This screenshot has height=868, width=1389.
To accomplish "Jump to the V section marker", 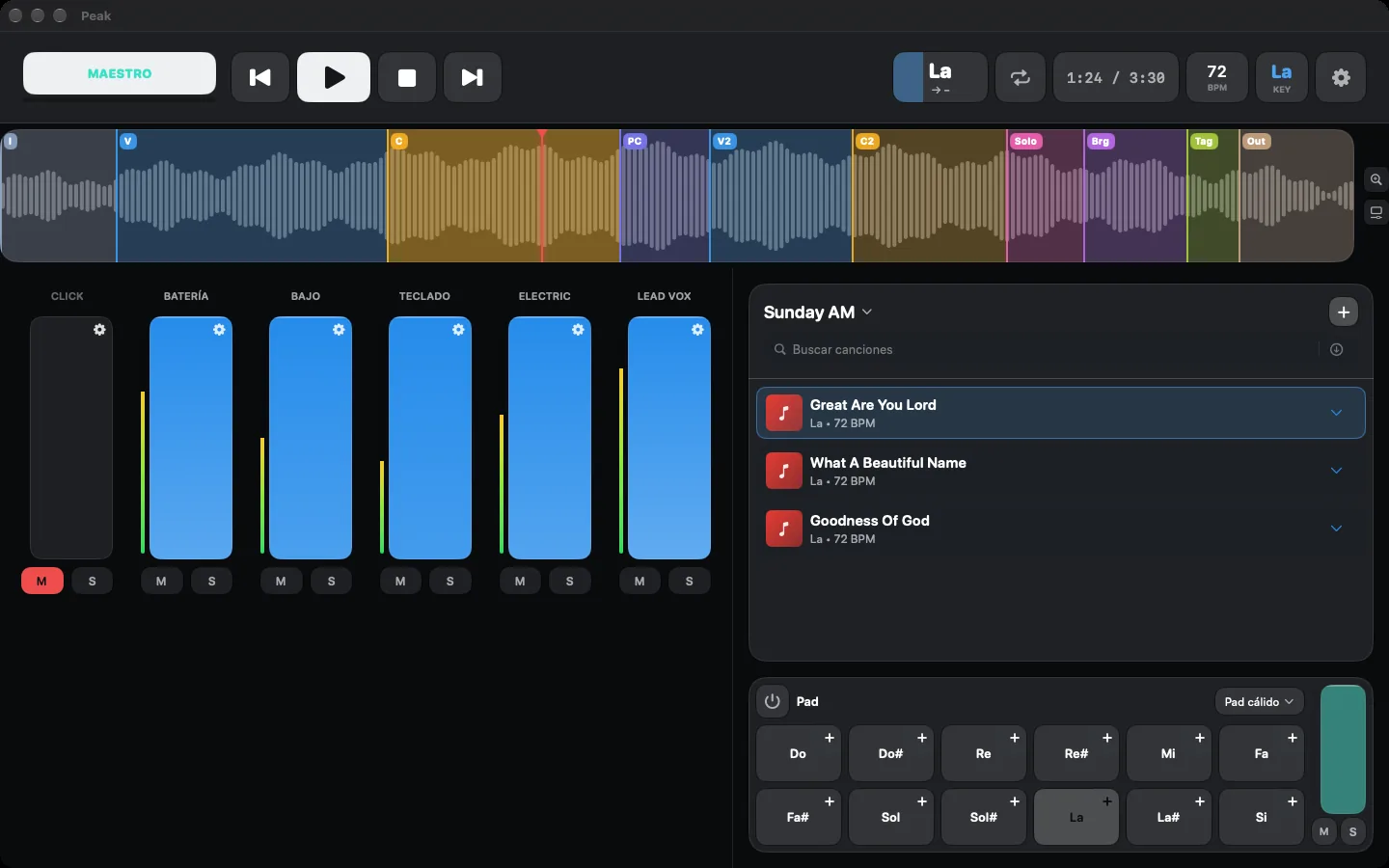I will (128, 141).
